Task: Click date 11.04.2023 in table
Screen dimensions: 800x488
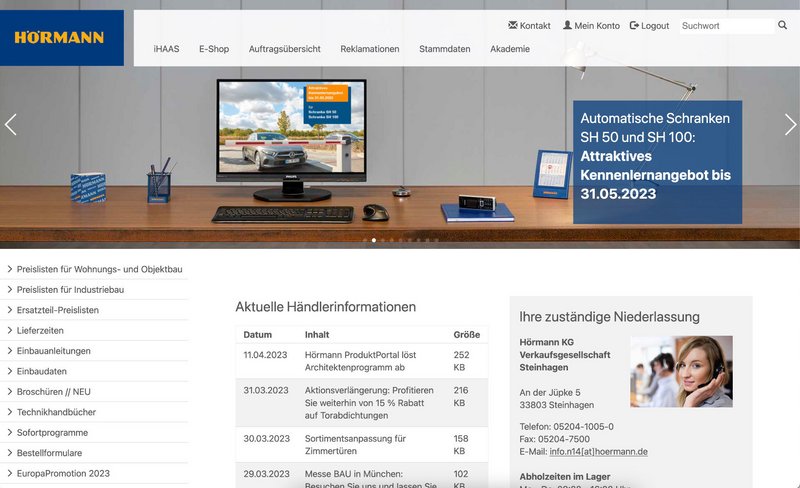Action: point(265,355)
